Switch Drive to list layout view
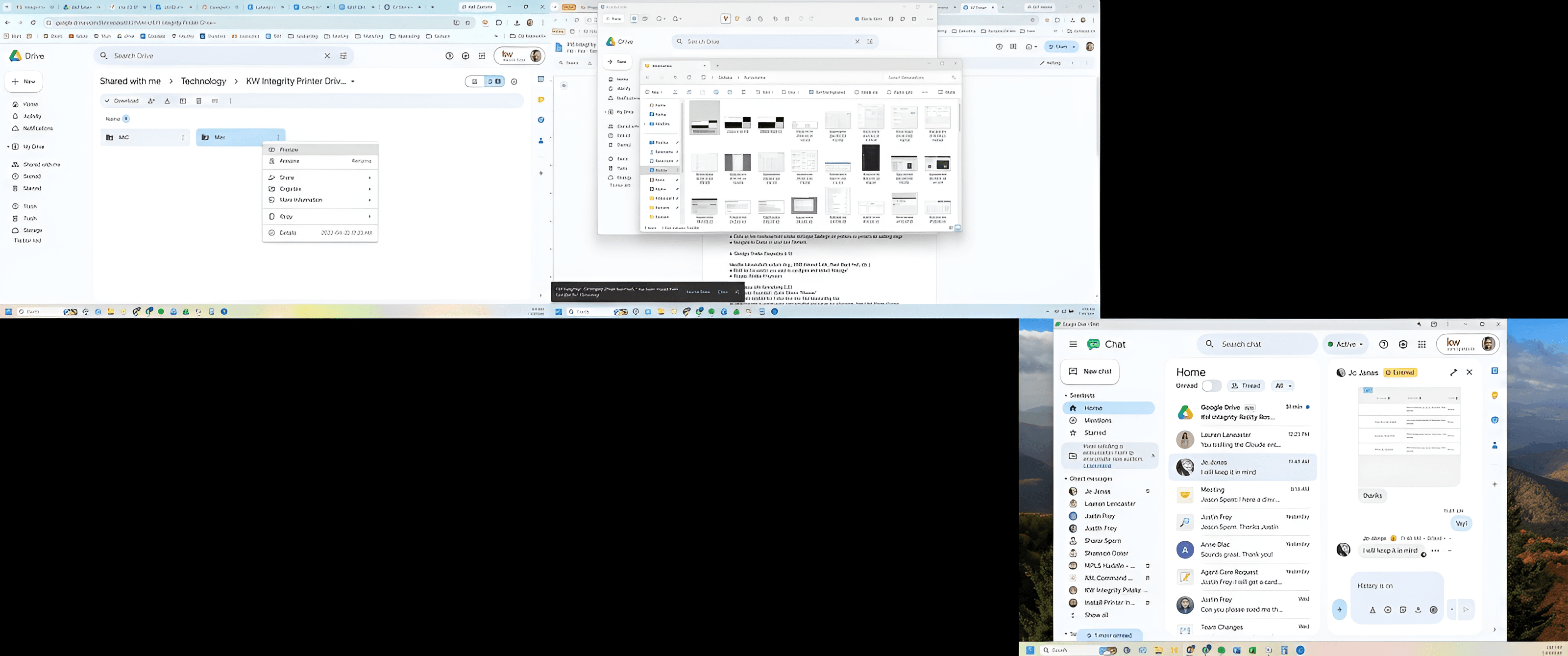The image size is (1568, 656). (475, 81)
